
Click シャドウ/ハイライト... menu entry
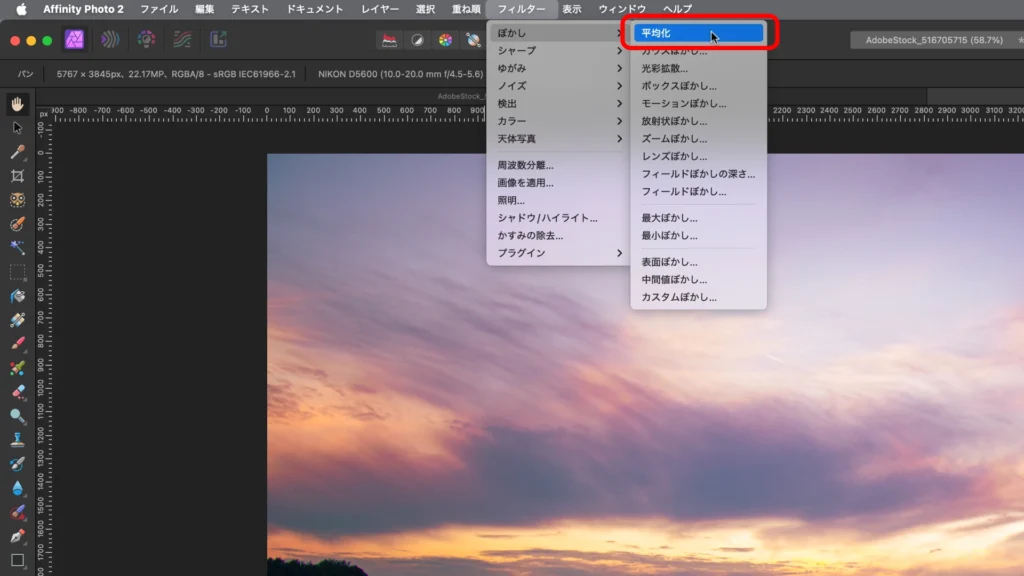tap(547, 218)
